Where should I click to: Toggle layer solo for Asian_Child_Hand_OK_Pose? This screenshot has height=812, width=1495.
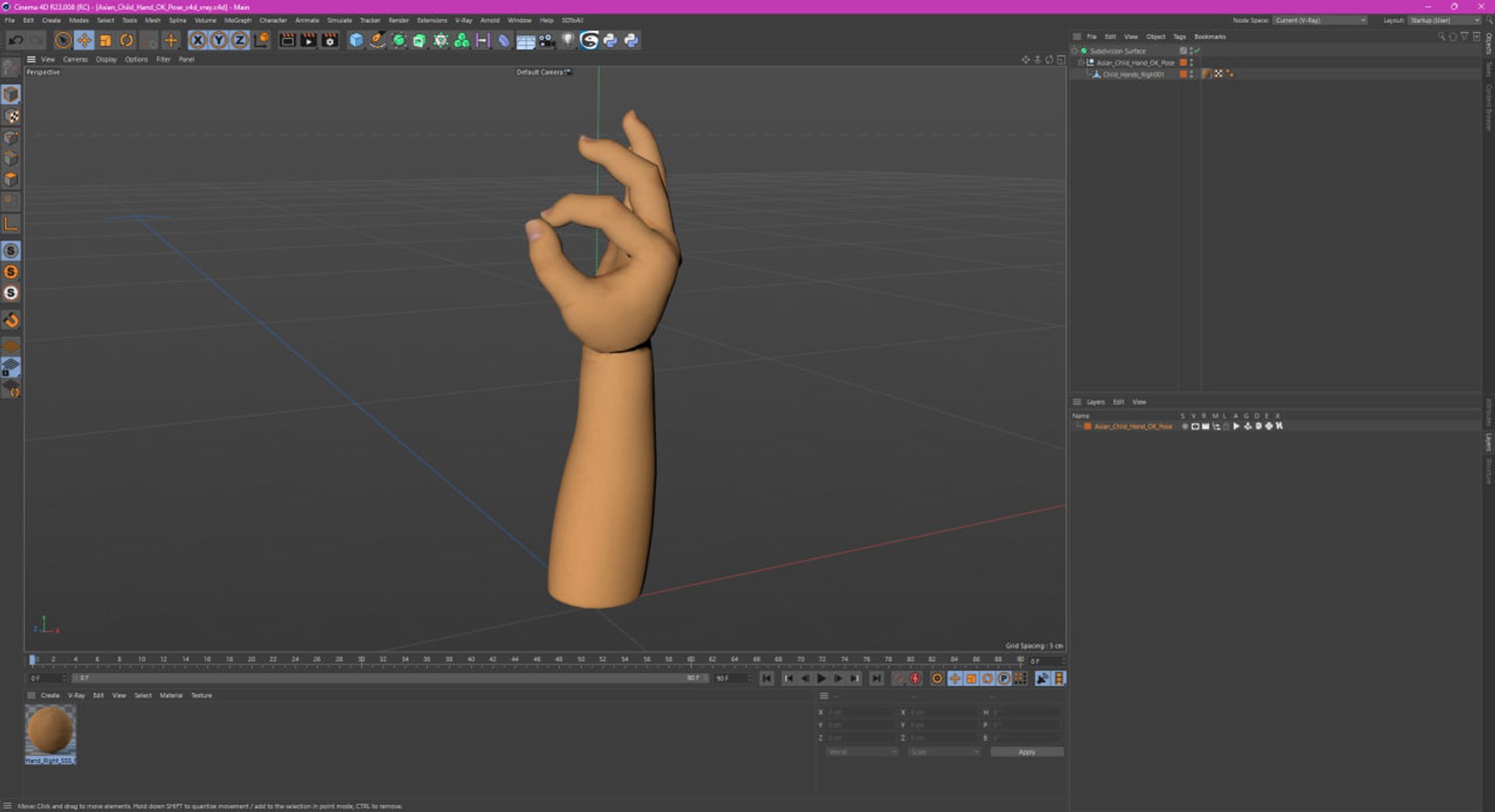[x=1184, y=427]
